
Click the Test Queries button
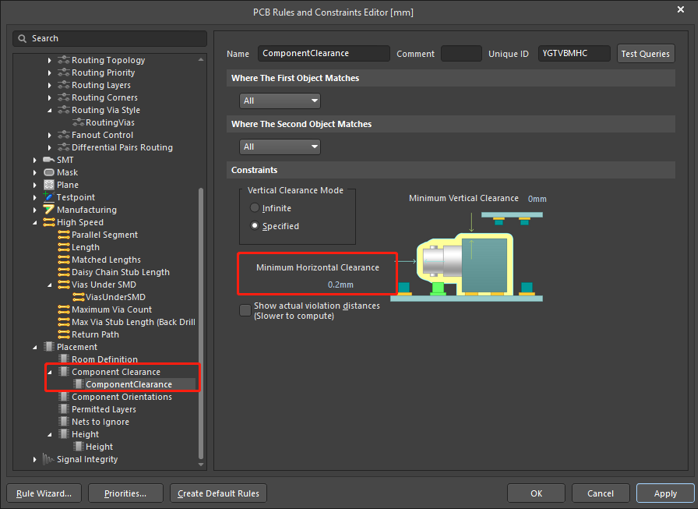pyautogui.click(x=645, y=53)
